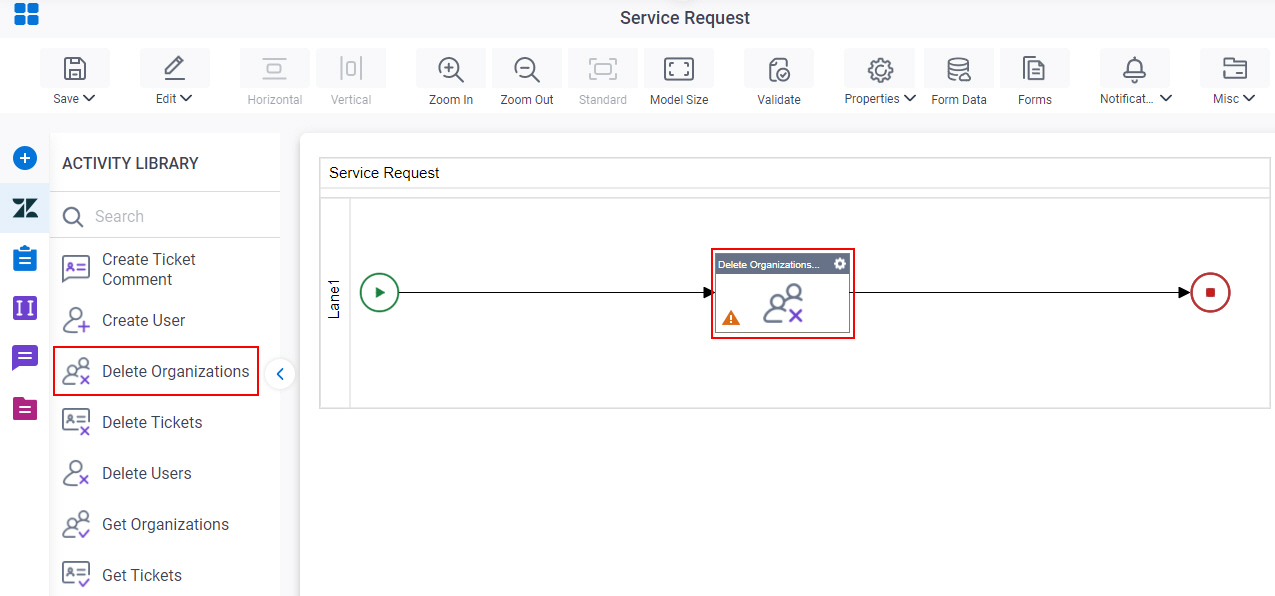
Task: Click the Misc folder icon
Action: click(x=1235, y=68)
